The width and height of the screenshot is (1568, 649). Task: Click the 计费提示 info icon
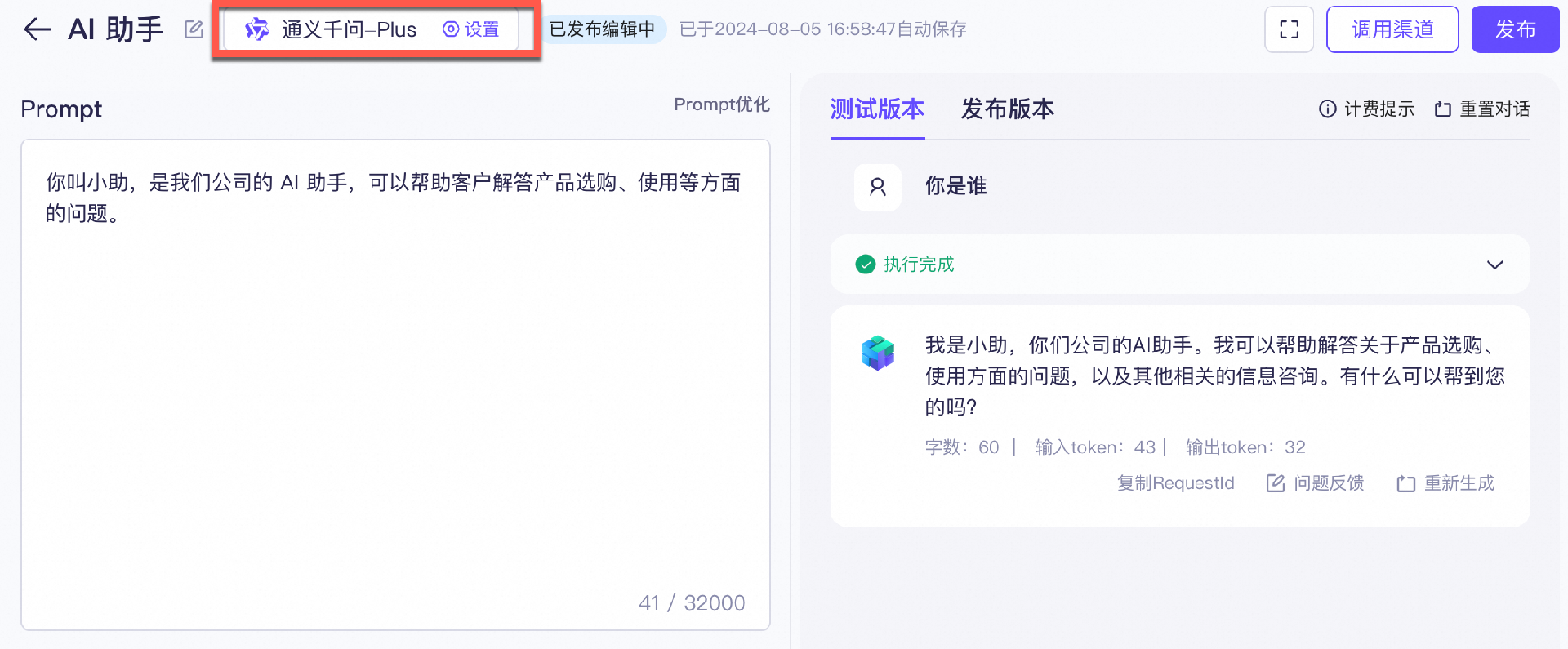pos(1328,109)
